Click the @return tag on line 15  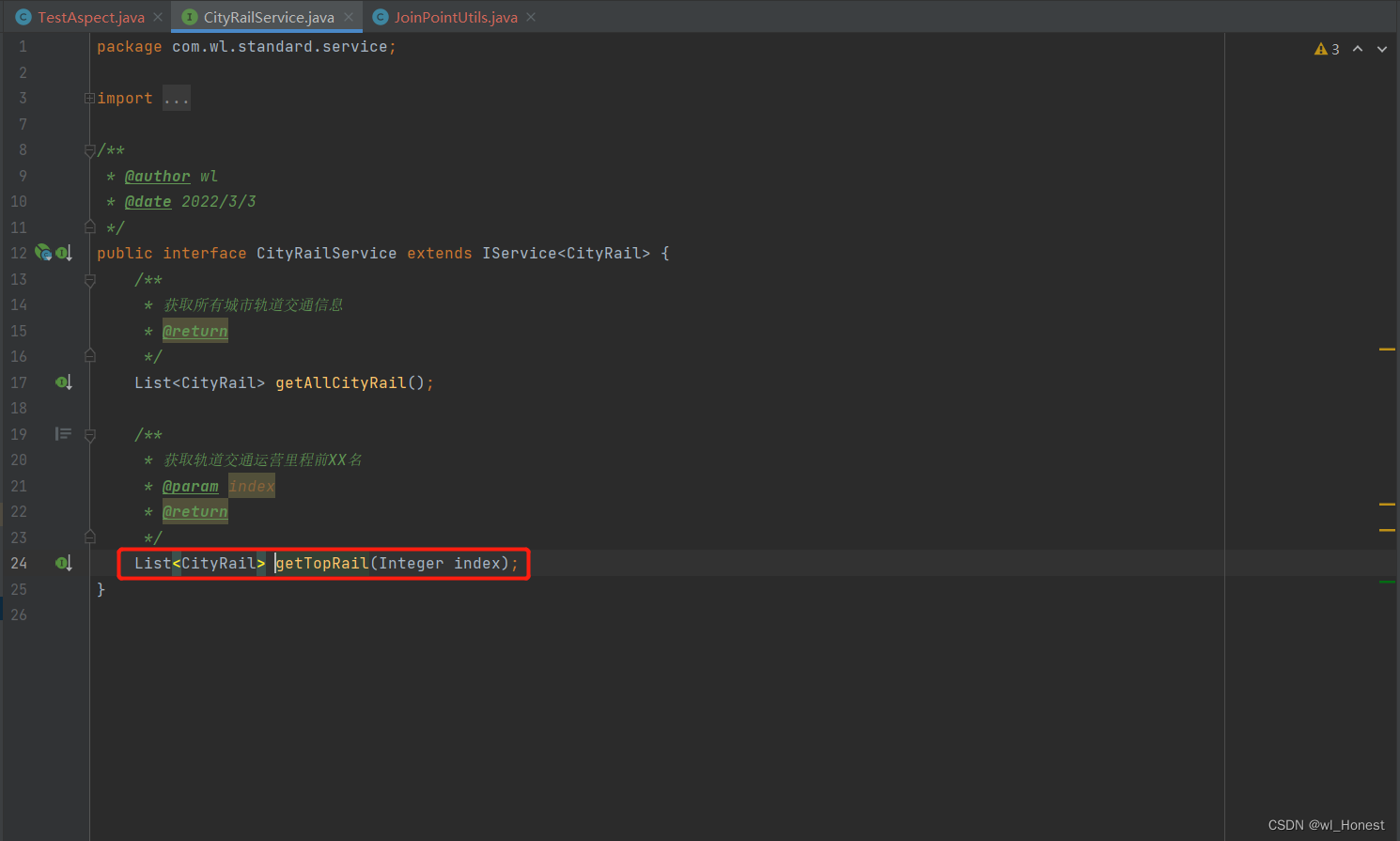pos(195,331)
